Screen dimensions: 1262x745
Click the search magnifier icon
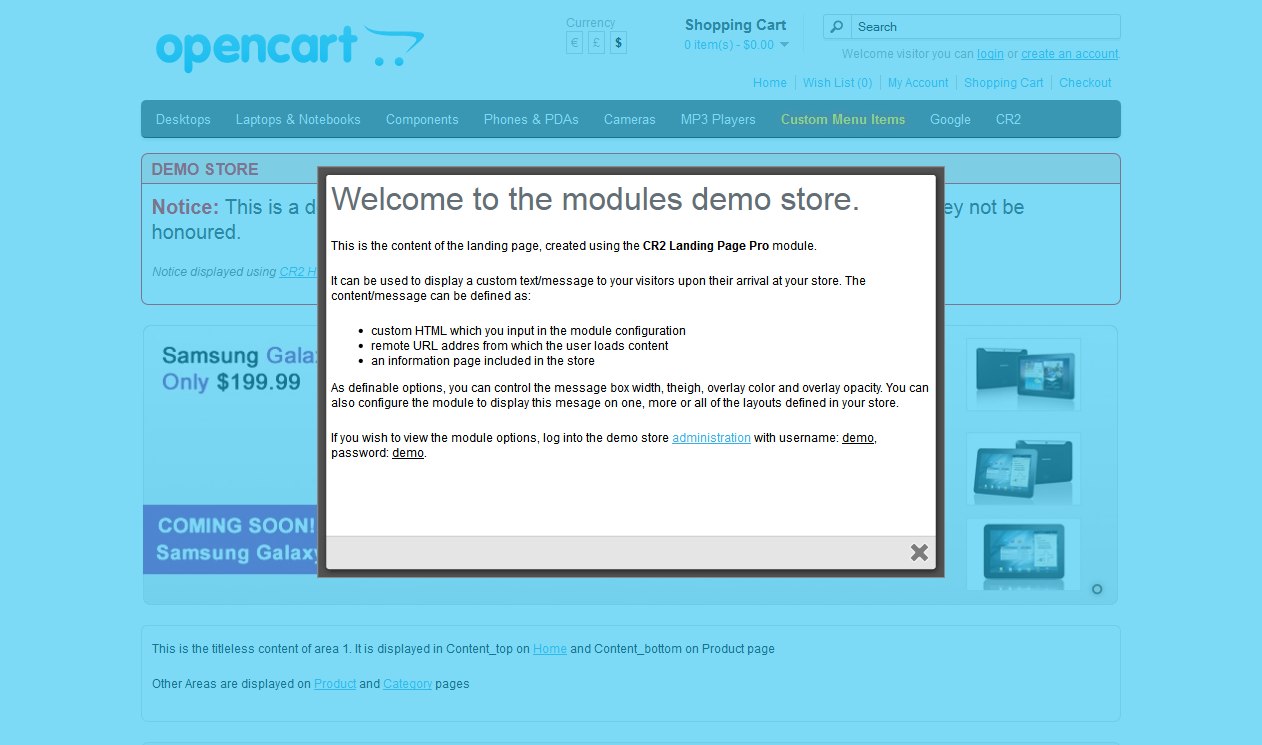point(837,27)
